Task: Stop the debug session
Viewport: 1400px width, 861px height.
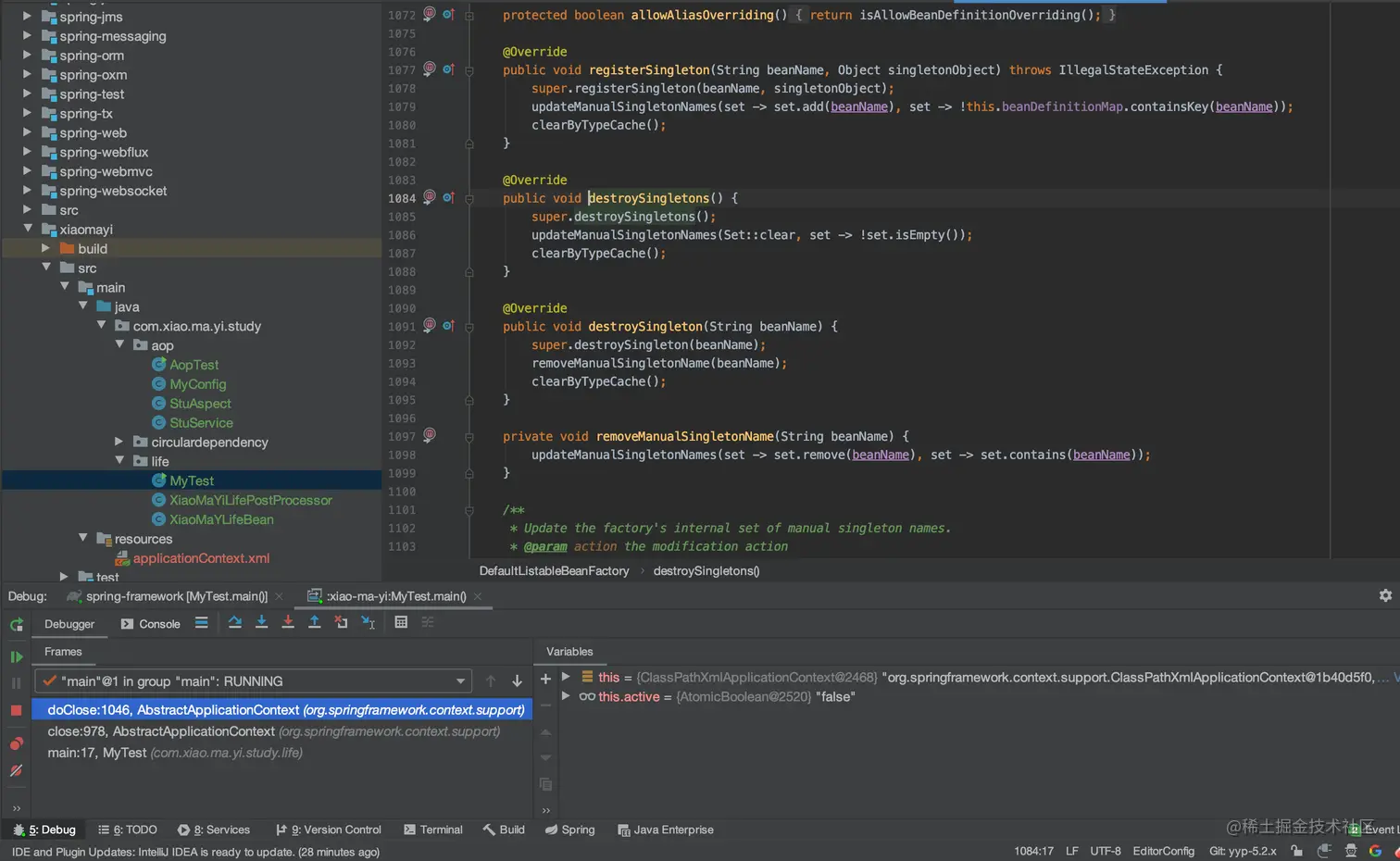Action: 17,710
